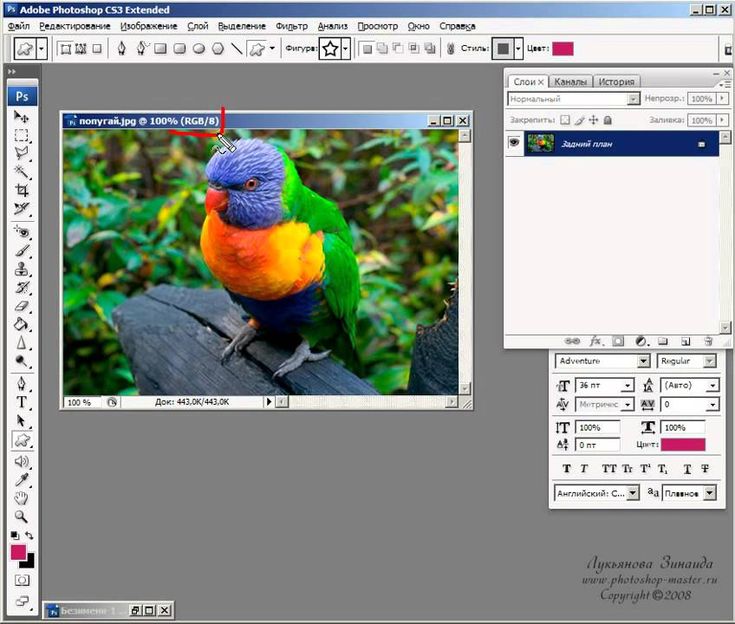The height and width of the screenshot is (624, 735).
Task: Open the Файл menu
Action: (x=19, y=26)
